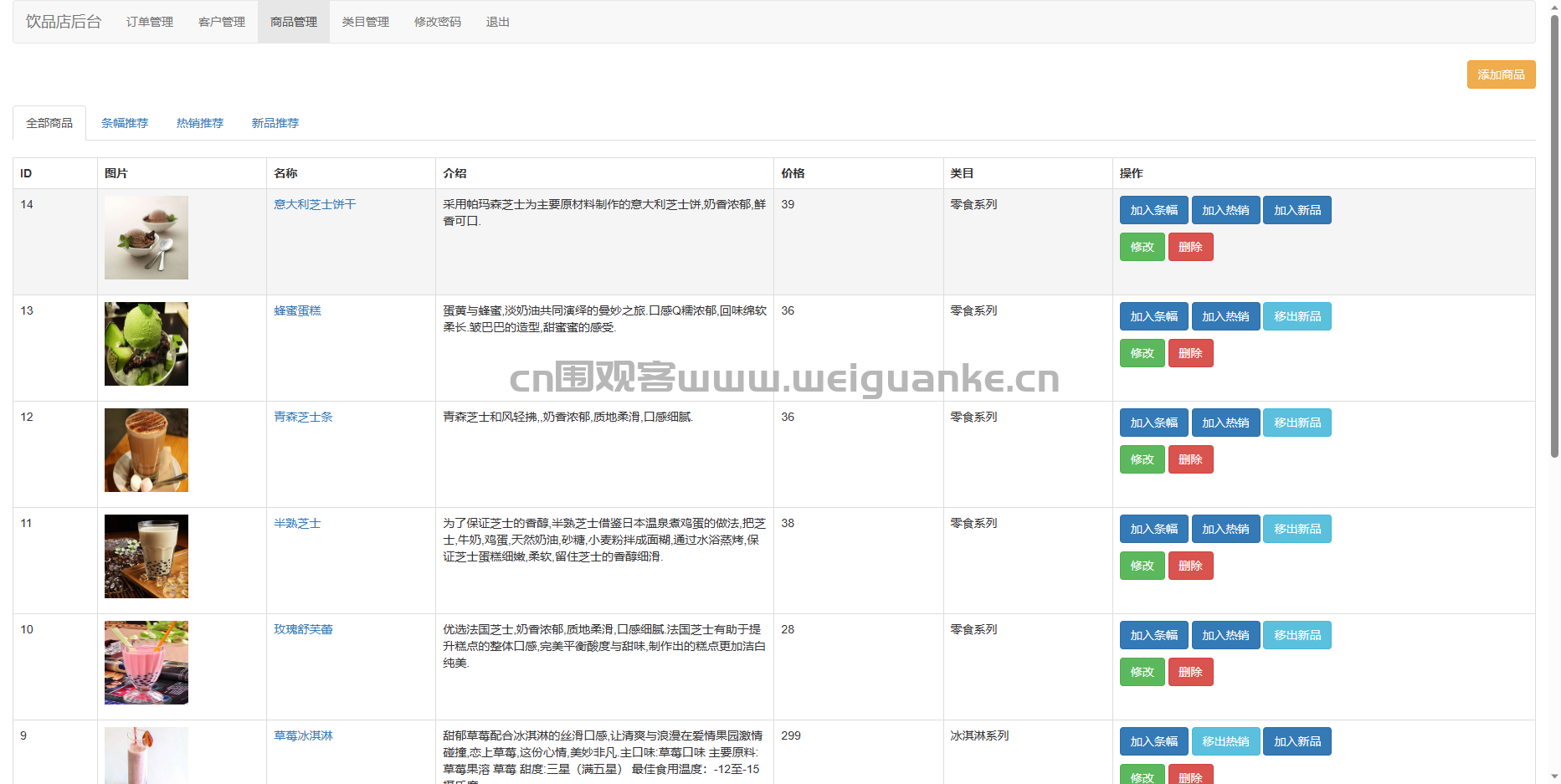The height and width of the screenshot is (784, 1561).
Task: Open product thumbnail for 草莓冰淇淋
Action: (146, 756)
